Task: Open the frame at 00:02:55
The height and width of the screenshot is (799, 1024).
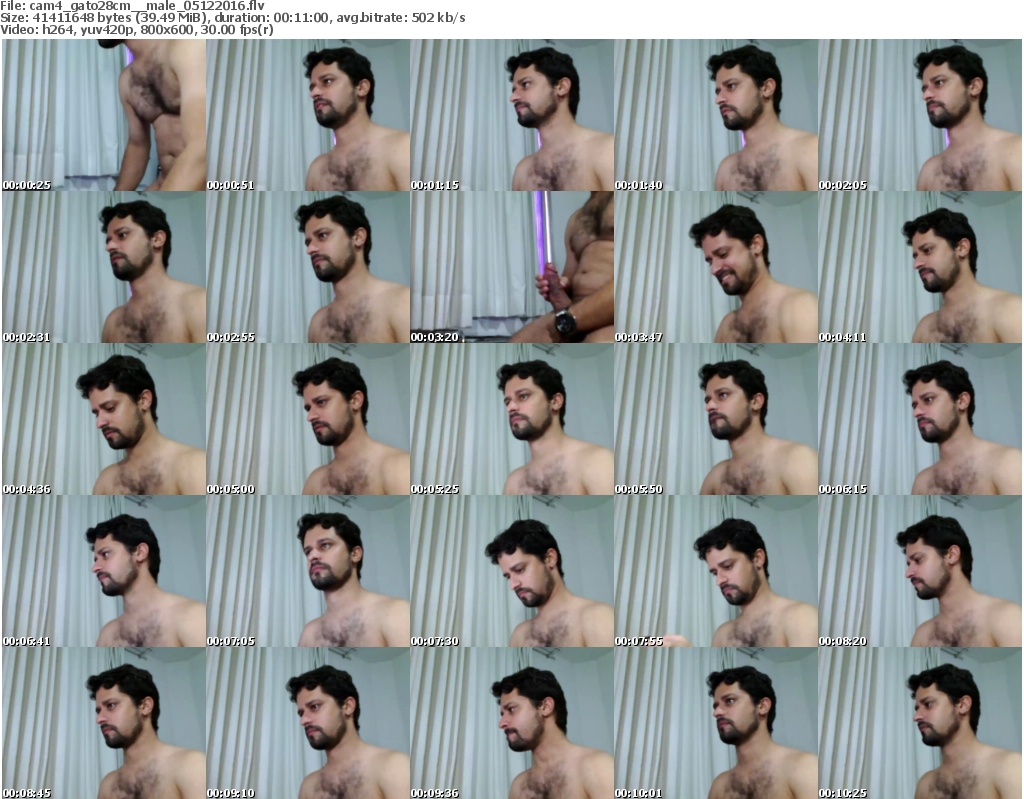Action: [x=307, y=267]
